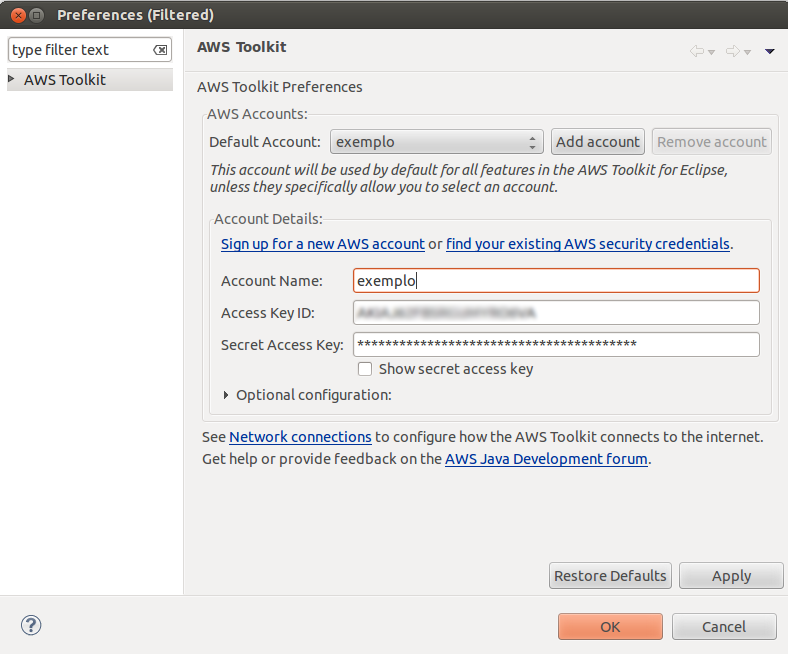
Task: Open the preferences view menu triangle
Action: pyautogui.click(x=769, y=51)
